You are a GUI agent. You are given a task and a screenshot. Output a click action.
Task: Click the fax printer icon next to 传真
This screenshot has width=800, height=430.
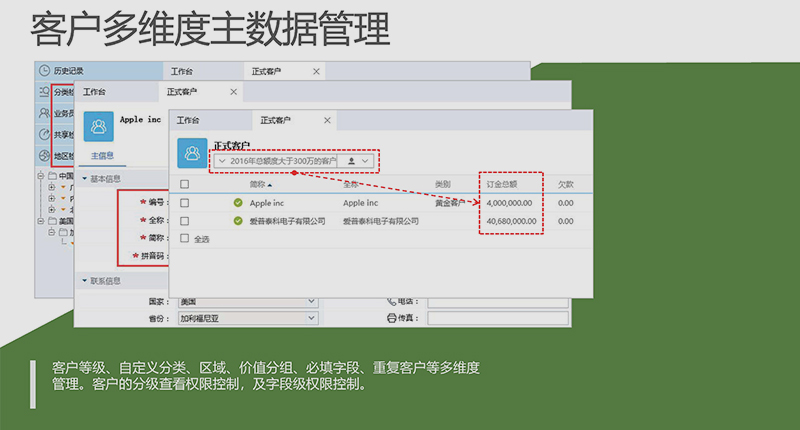pos(392,319)
